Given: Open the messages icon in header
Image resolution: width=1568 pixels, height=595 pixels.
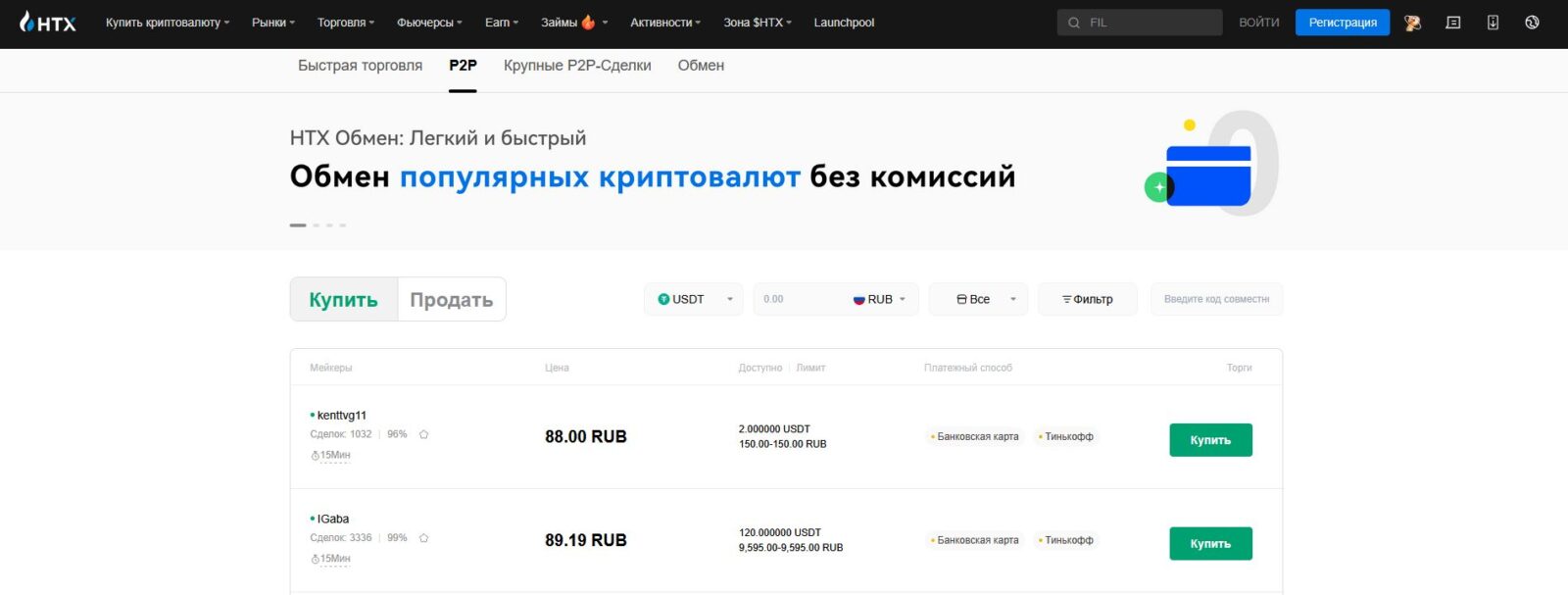Looking at the screenshot, I should [1453, 23].
